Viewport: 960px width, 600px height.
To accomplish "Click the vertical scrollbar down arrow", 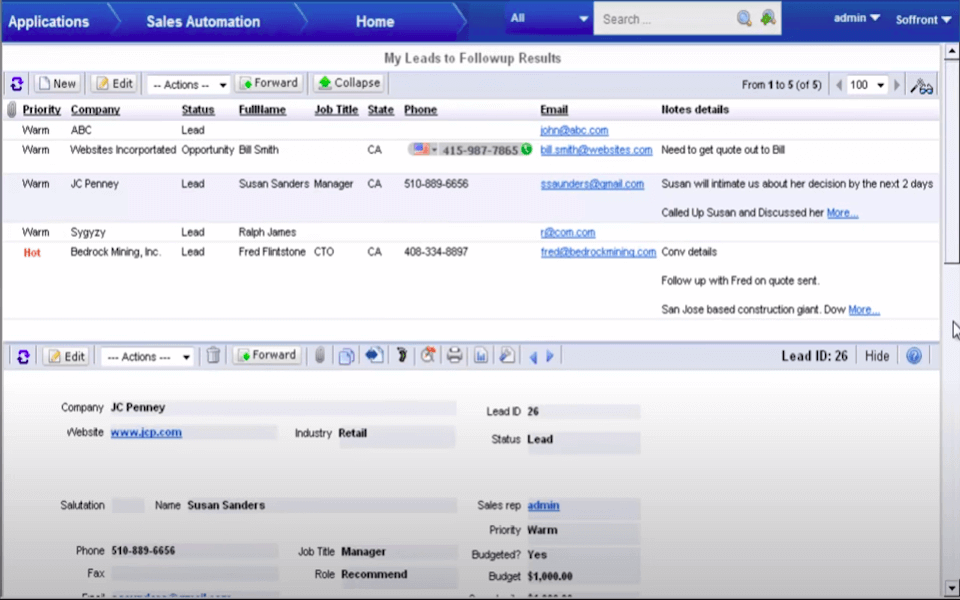I will coord(951,587).
